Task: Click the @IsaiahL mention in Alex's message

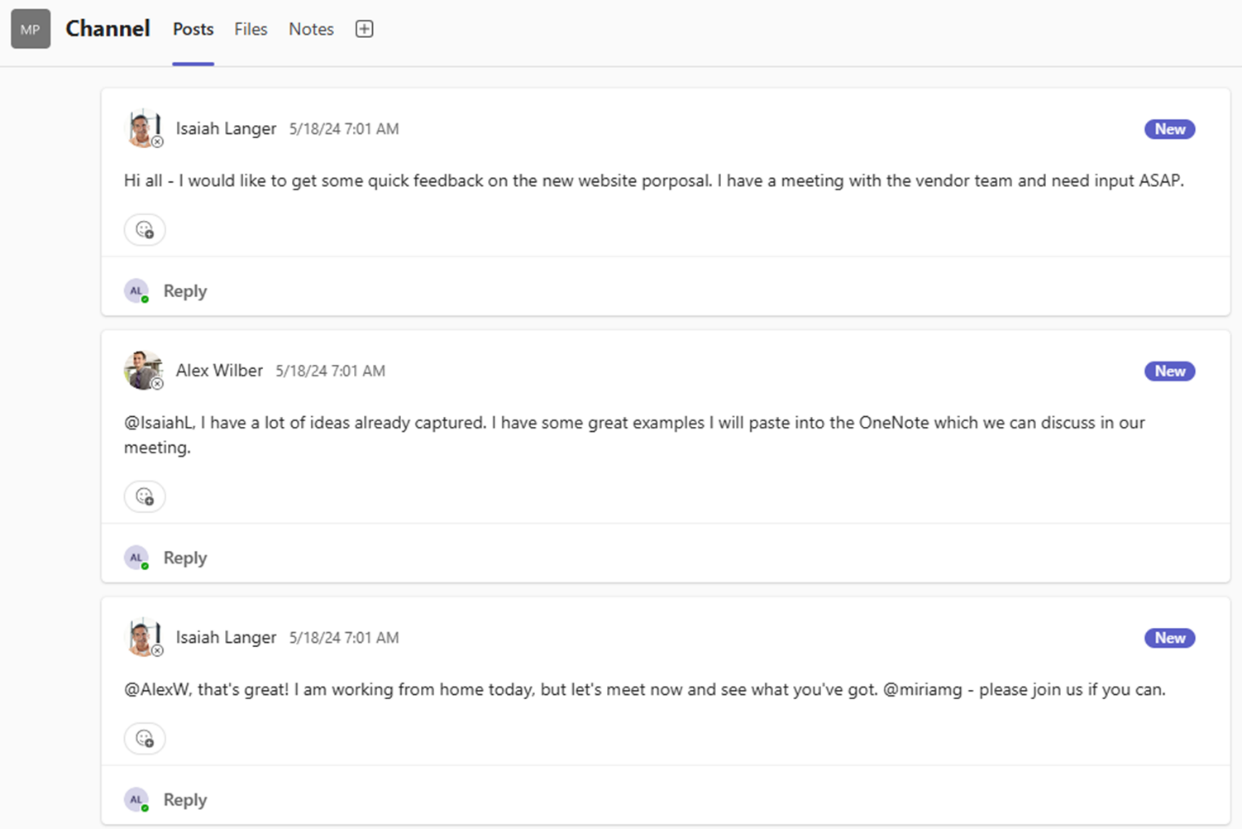Action: tap(157, 422)
